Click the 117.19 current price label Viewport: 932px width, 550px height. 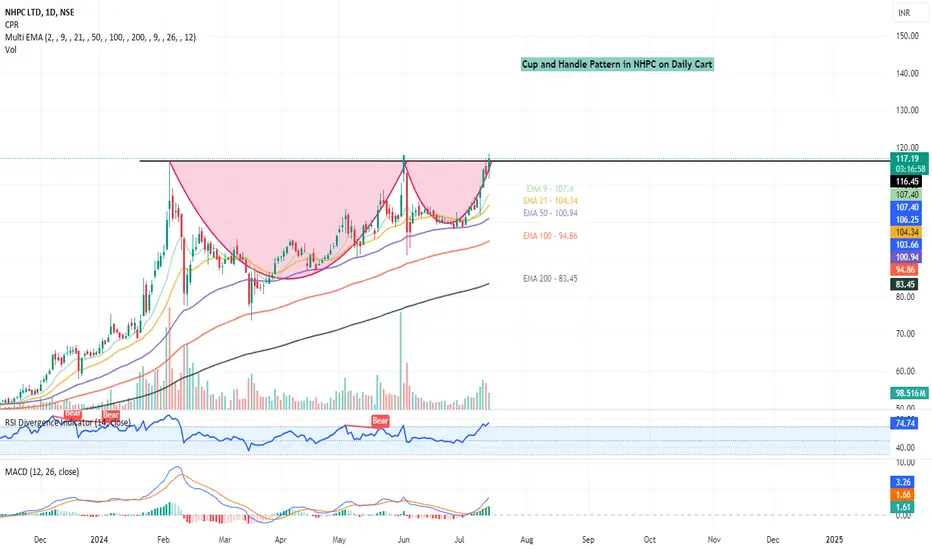(908, 158)
